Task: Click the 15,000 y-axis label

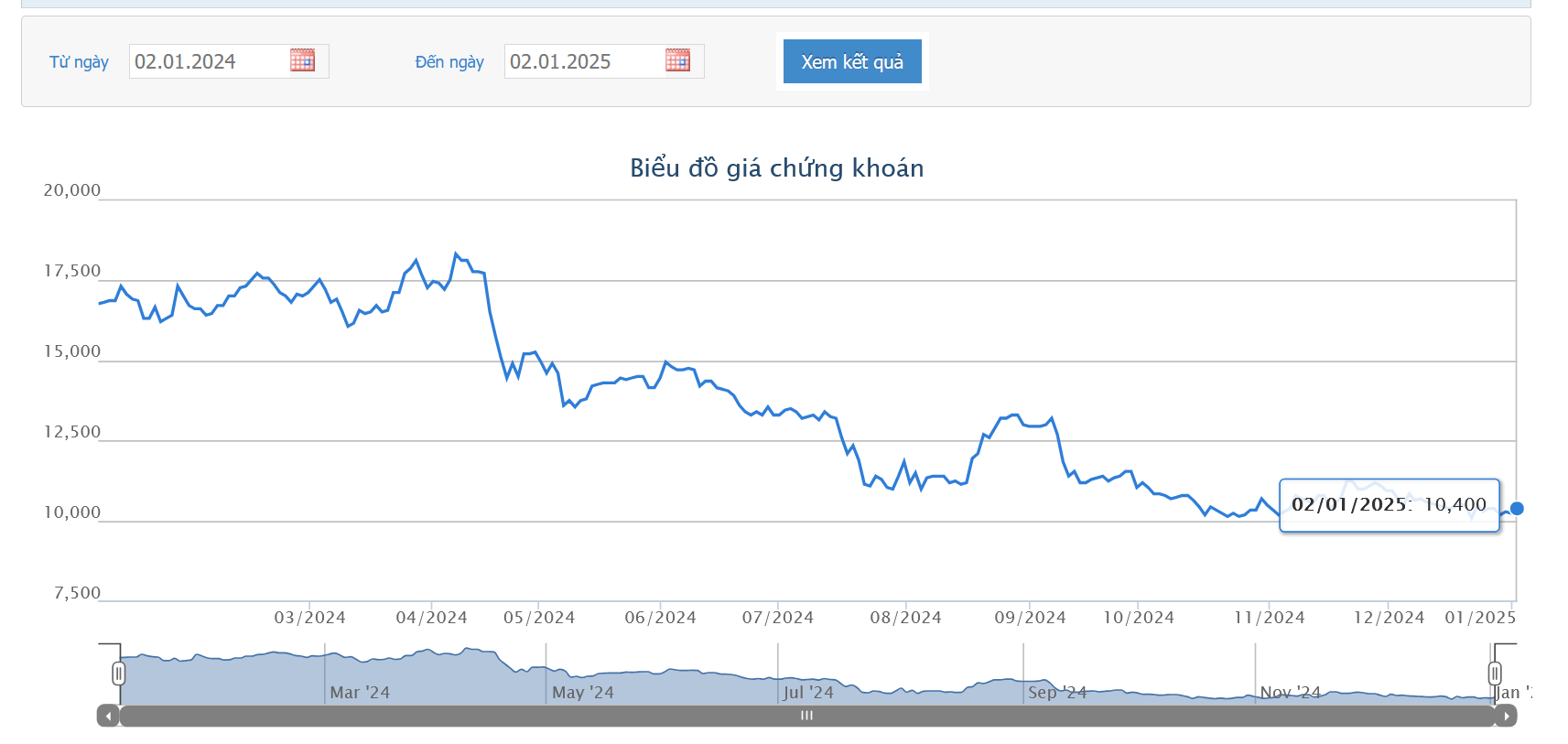Action: click(x=72, y=351)
